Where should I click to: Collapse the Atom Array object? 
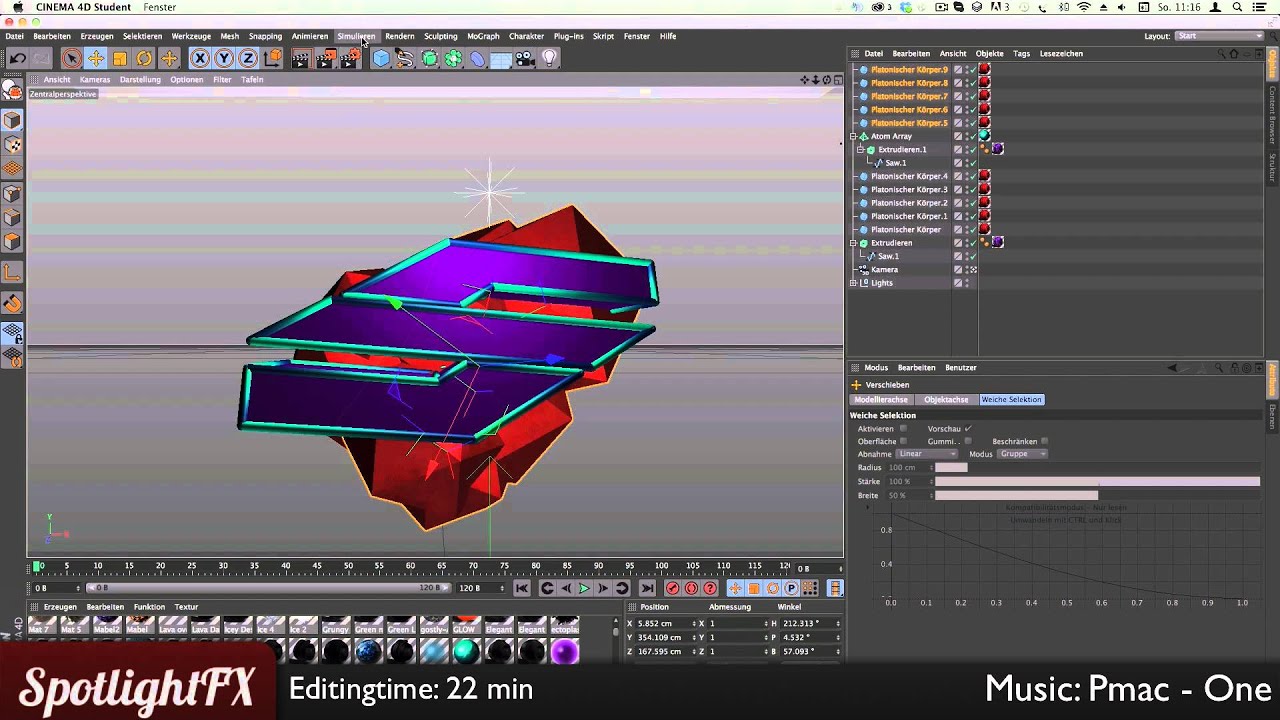click(853, 136)
